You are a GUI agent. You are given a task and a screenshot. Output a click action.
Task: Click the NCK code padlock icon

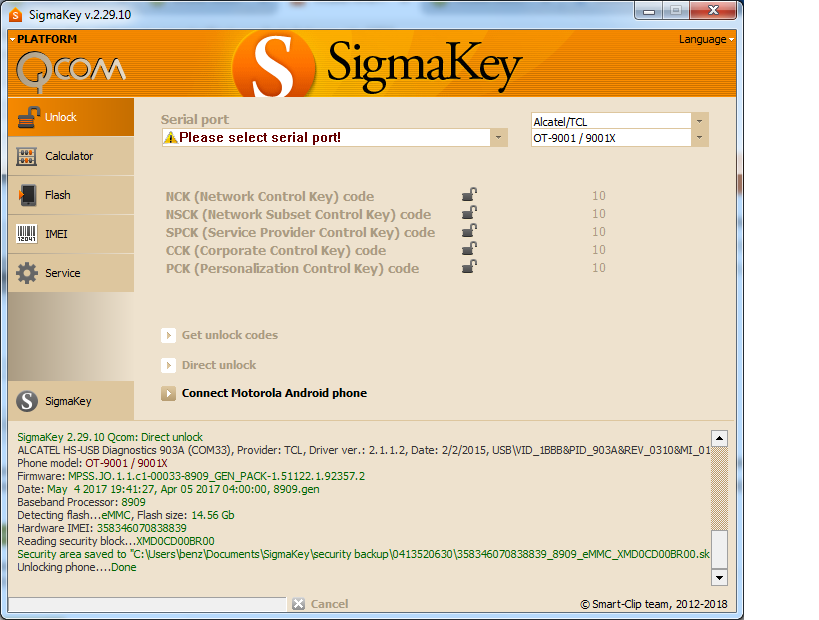point(469,195)
